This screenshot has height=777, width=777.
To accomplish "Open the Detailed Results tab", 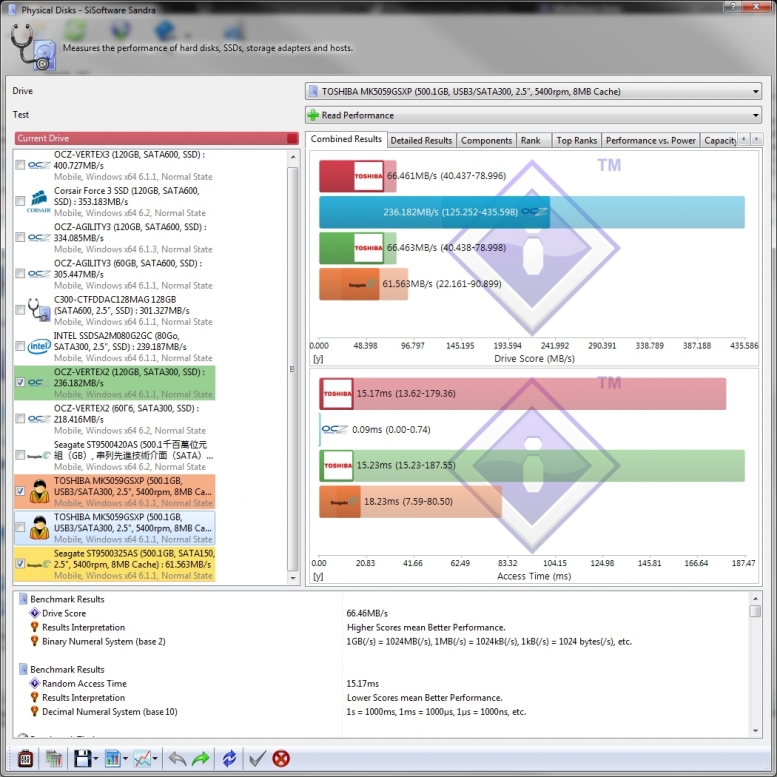I will (421, 140).
